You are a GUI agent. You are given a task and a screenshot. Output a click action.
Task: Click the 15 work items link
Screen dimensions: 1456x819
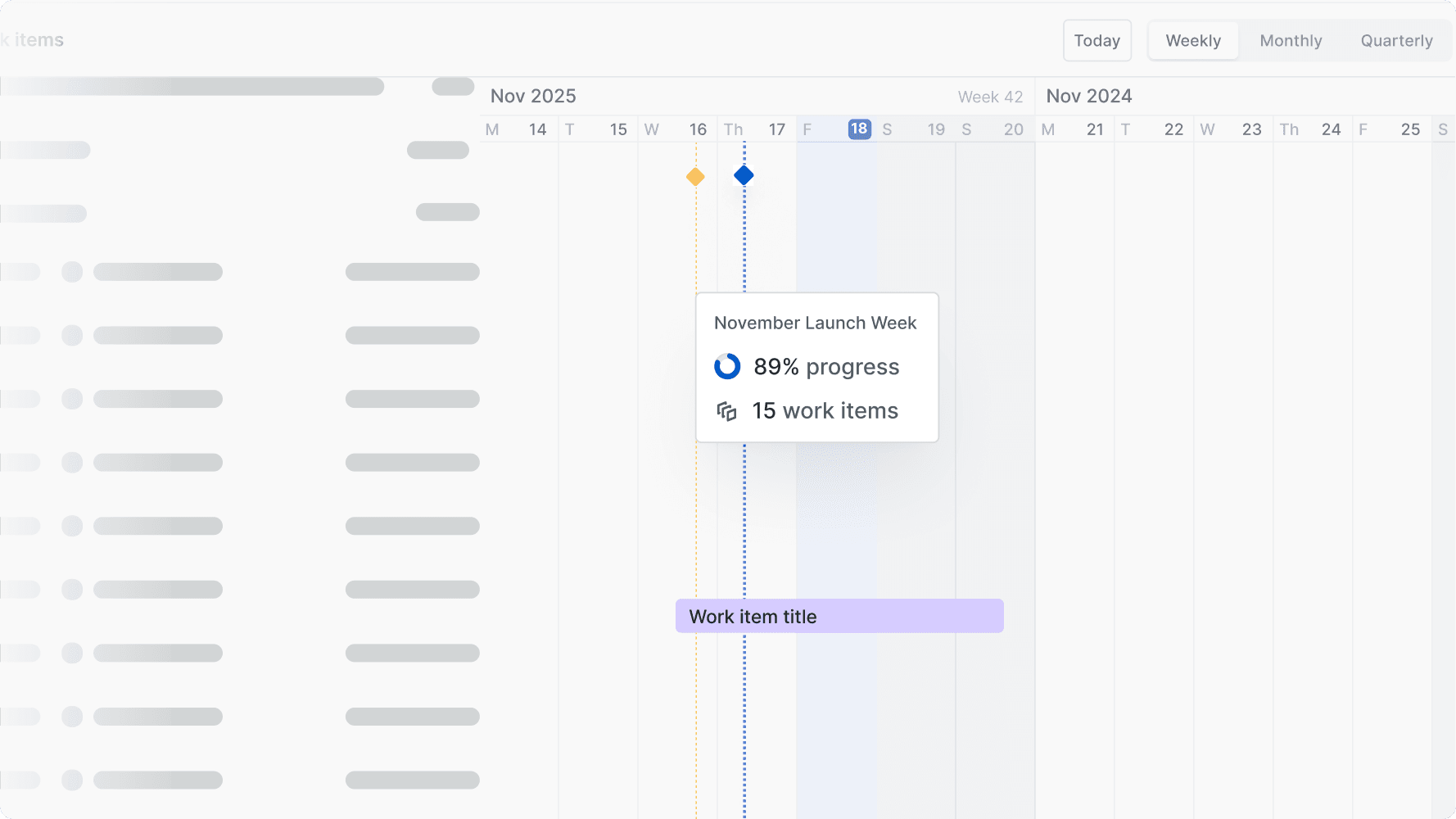(825, 410)
